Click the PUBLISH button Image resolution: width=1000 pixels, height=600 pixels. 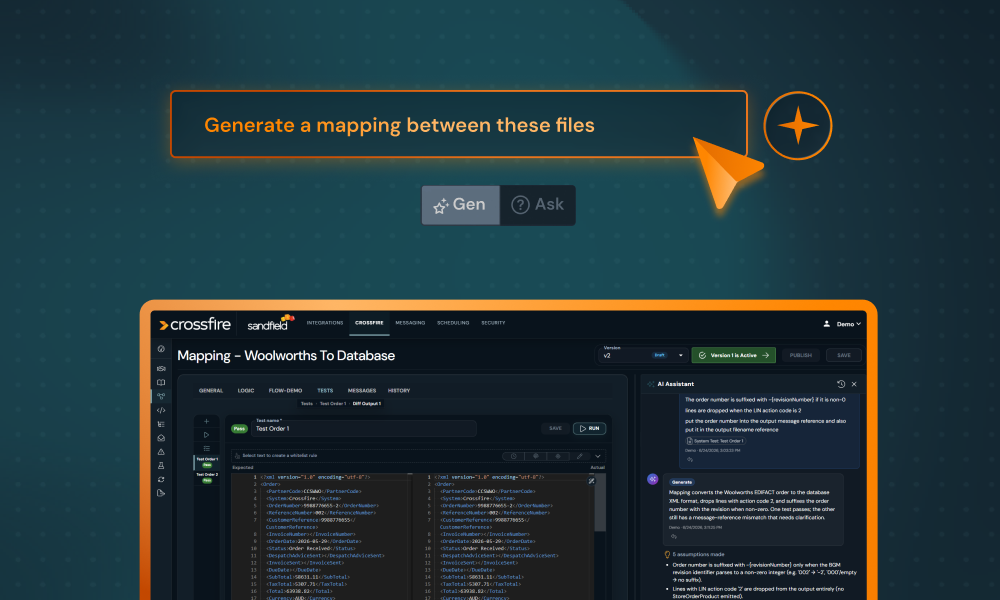(800, 355)
